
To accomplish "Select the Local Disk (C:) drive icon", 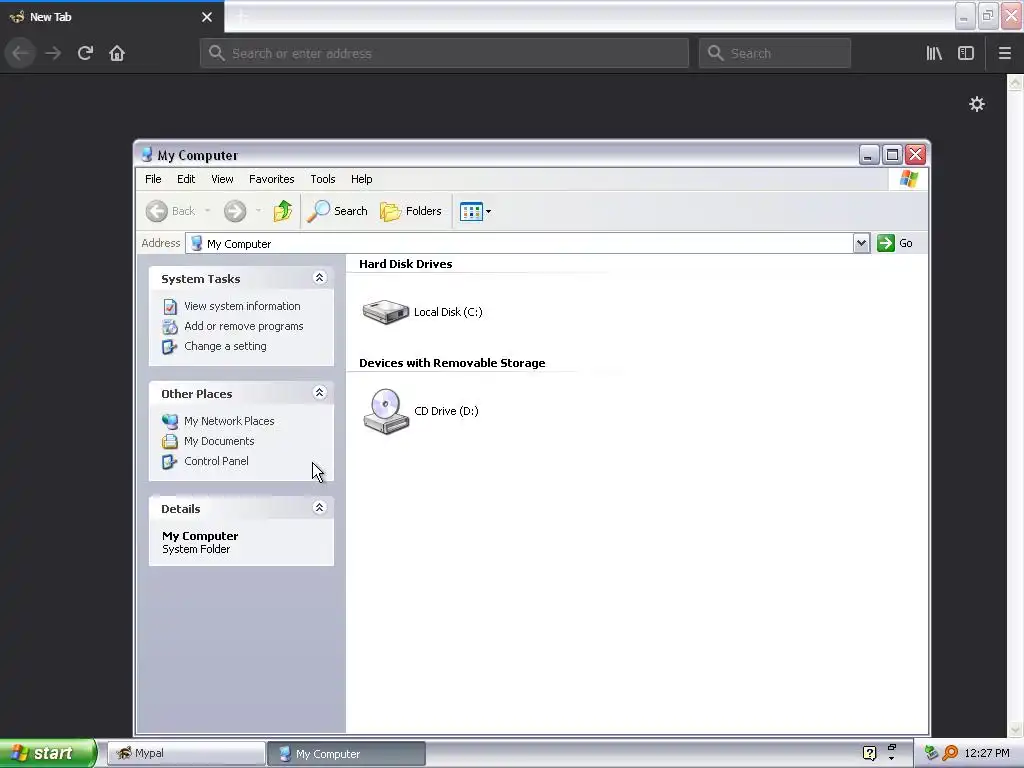I will pos(386,312).
